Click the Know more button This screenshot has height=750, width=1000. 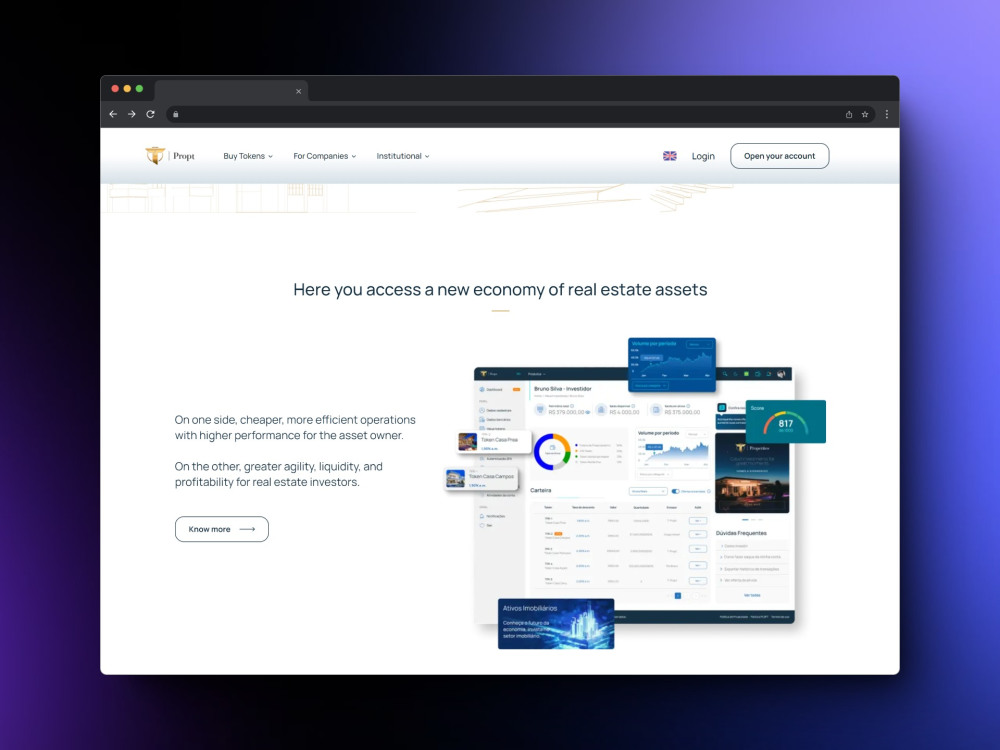pyautogui.click(x=221, y=529)
